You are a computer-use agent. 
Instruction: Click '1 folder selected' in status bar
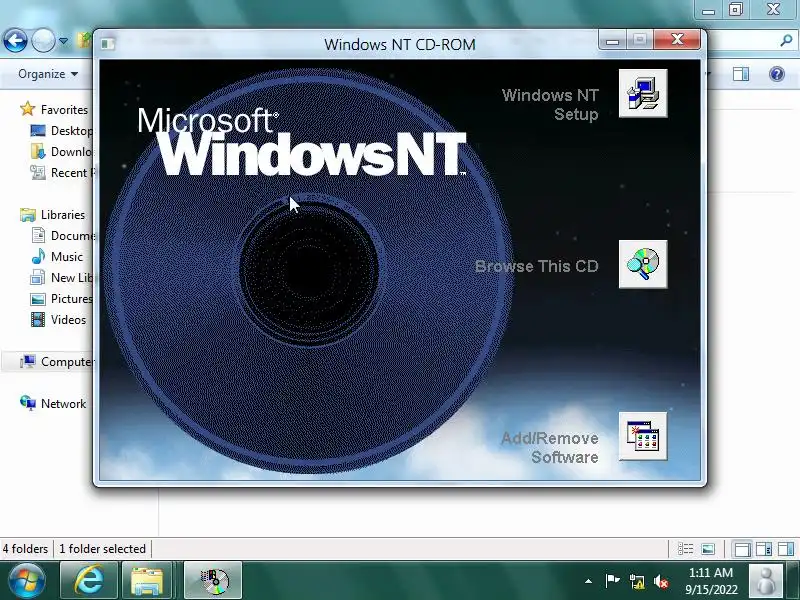102,549
